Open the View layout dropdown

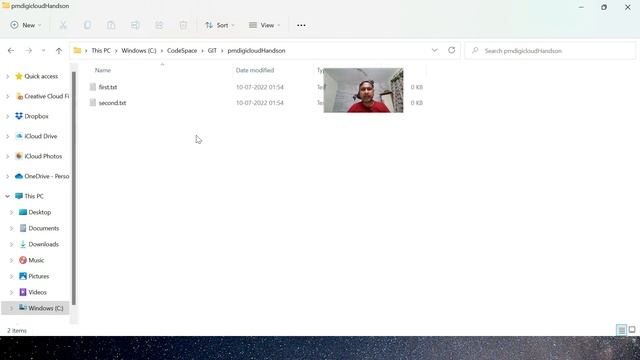click(x=264, y=25)
